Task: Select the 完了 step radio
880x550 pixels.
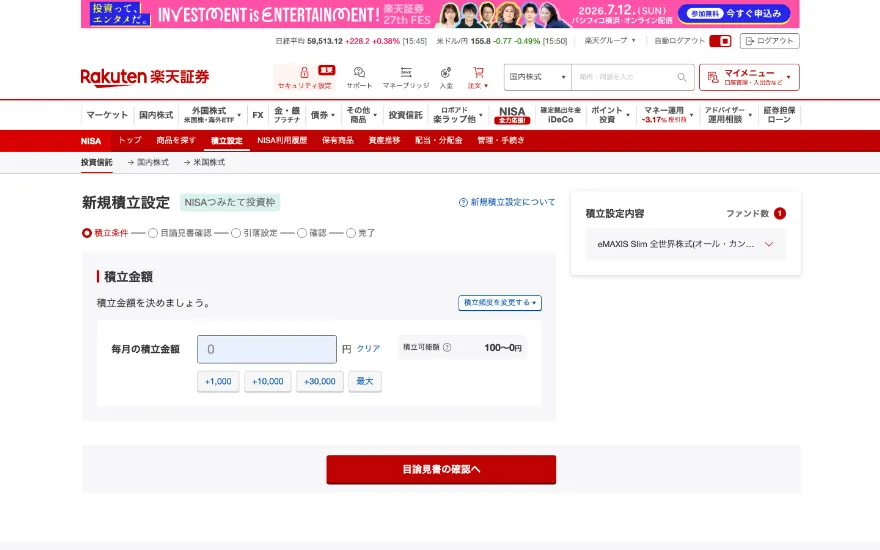Action: tap(351, 233)
